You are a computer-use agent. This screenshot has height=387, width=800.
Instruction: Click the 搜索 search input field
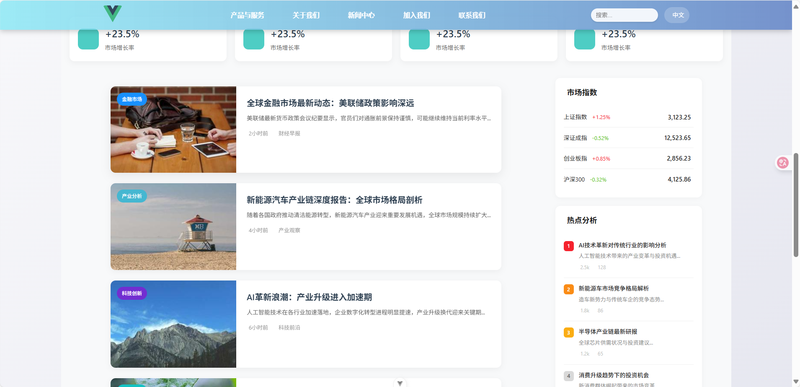coord(624,15)
